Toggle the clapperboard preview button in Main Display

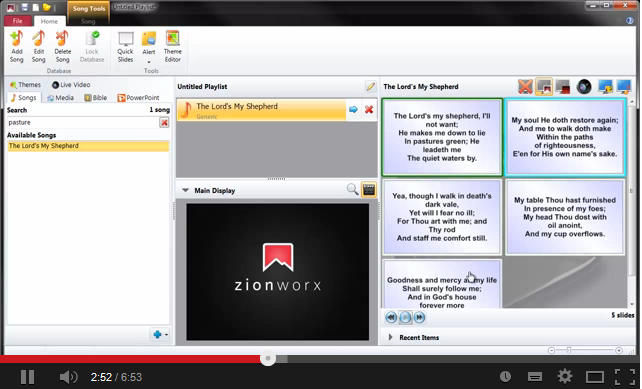(x=368, y=190)
